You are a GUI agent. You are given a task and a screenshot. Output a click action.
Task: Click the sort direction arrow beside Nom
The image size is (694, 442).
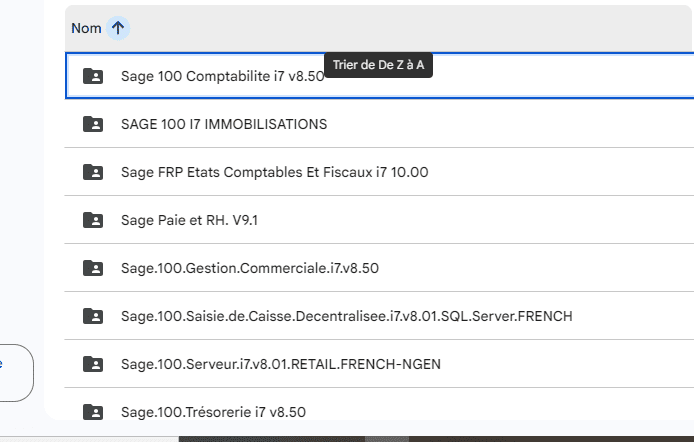(118, 28)
